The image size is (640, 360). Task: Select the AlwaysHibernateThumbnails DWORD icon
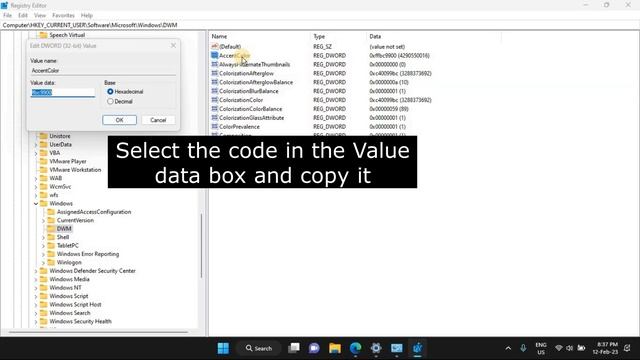click(x=215, y=64)
